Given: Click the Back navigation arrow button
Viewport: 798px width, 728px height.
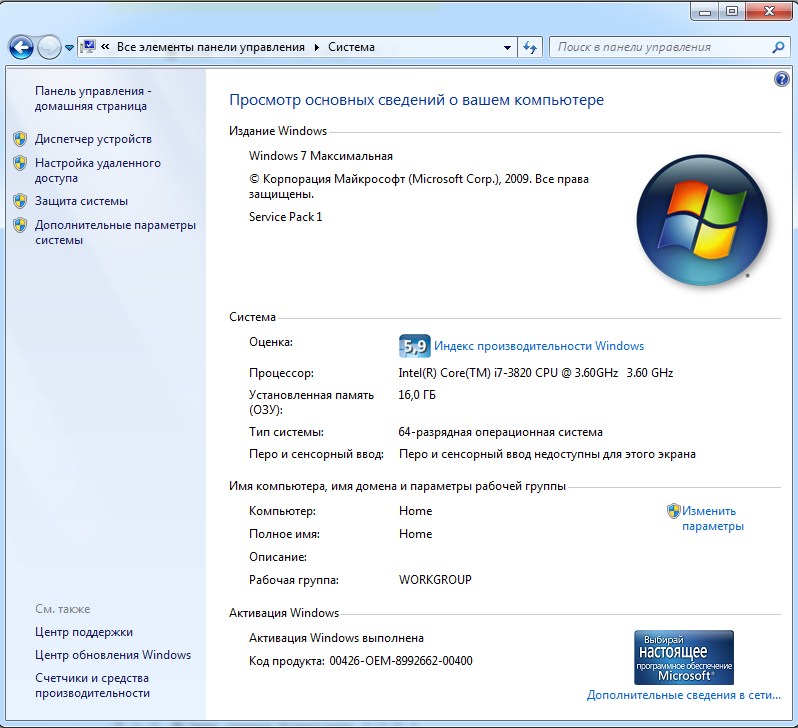Looking at the screenshot, I should [21, 47].
